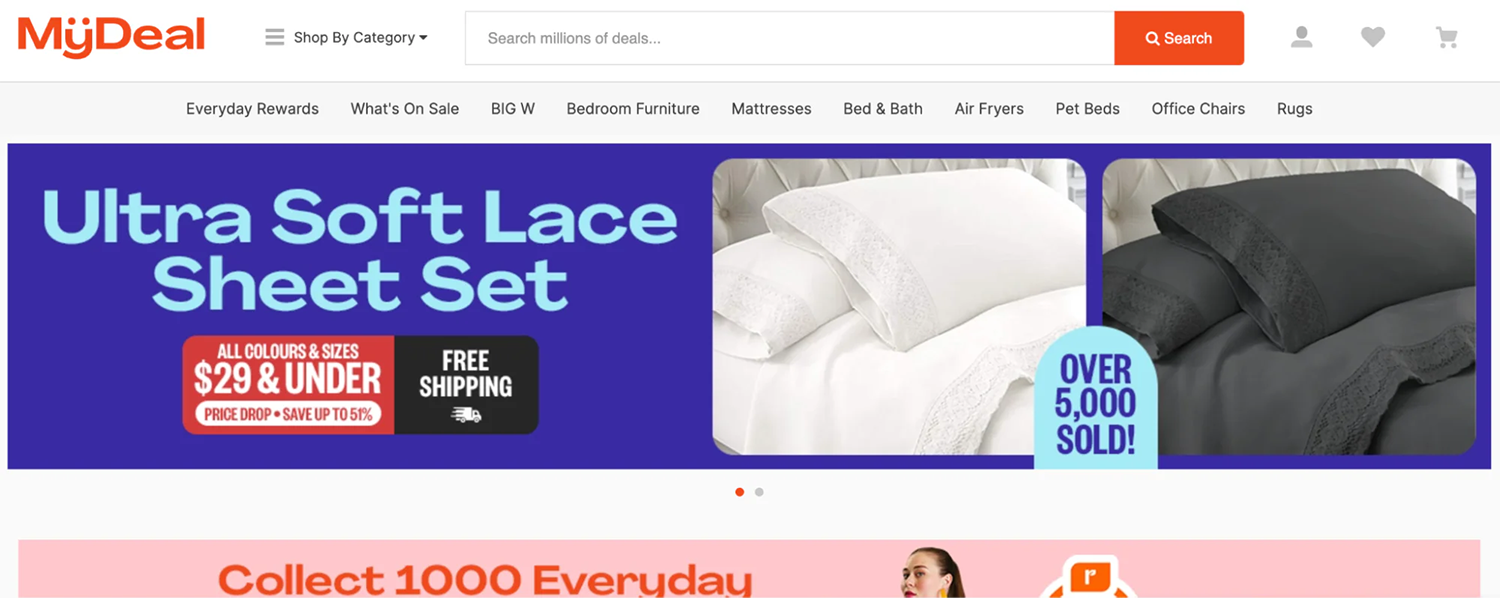Image resolution: width=1500 pixels, height=598 pixels.
Task: Open the user account icon
Action: click(1301, 38)
